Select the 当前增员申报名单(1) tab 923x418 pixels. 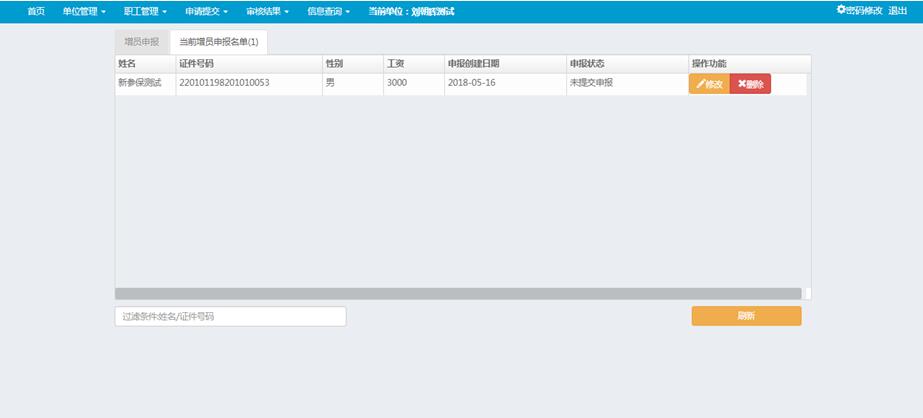pos(218,42)
